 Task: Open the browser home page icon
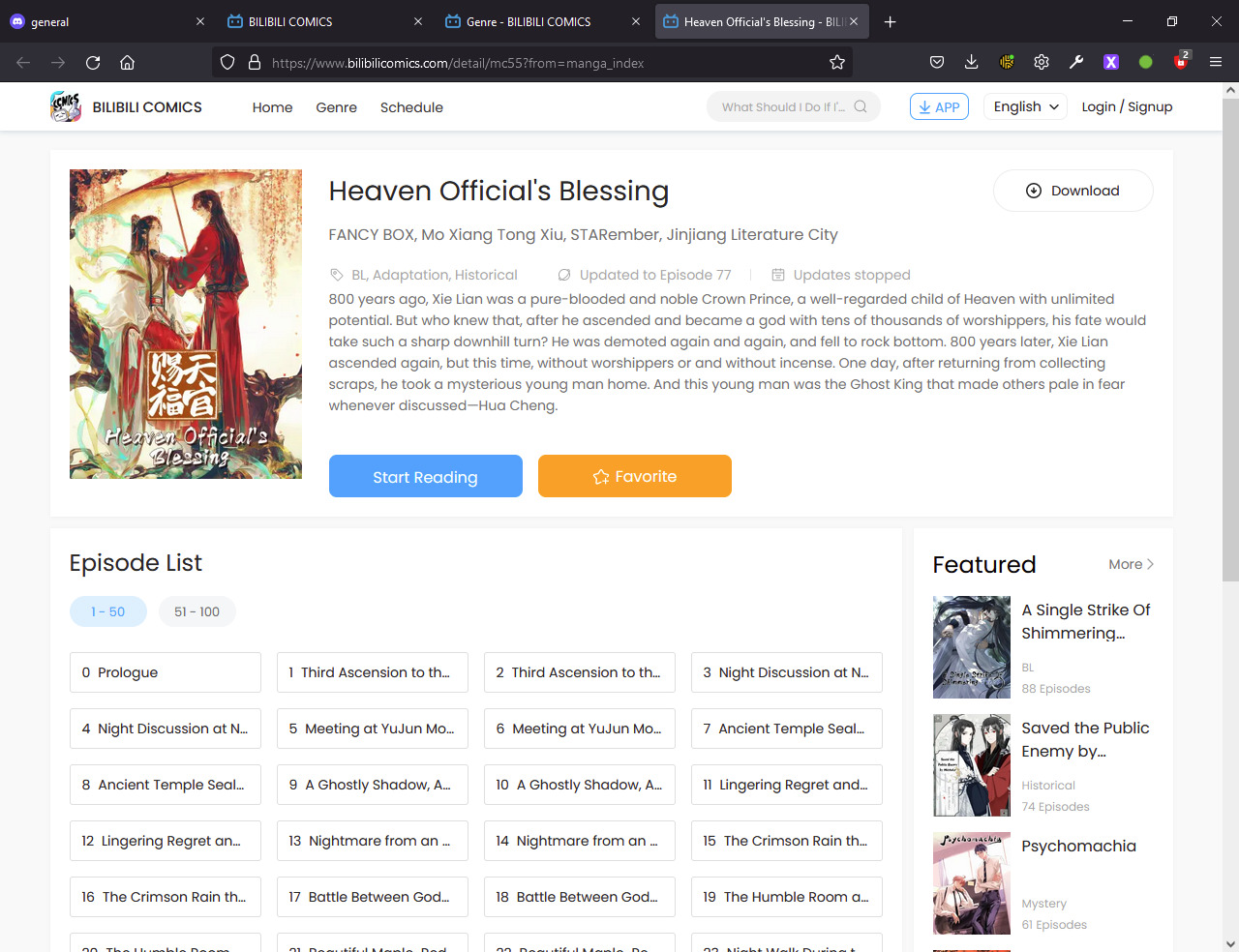click(127, 63)
